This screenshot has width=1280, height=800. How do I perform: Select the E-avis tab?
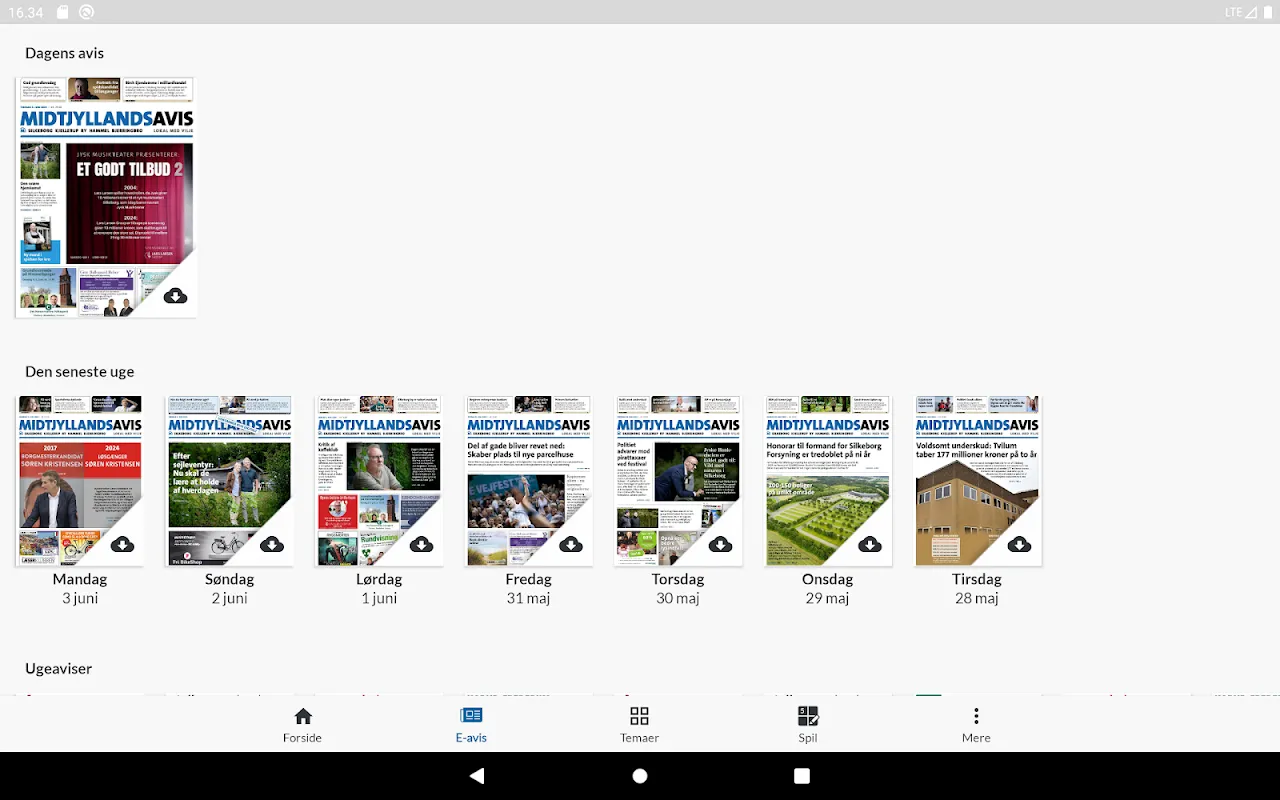471,726
